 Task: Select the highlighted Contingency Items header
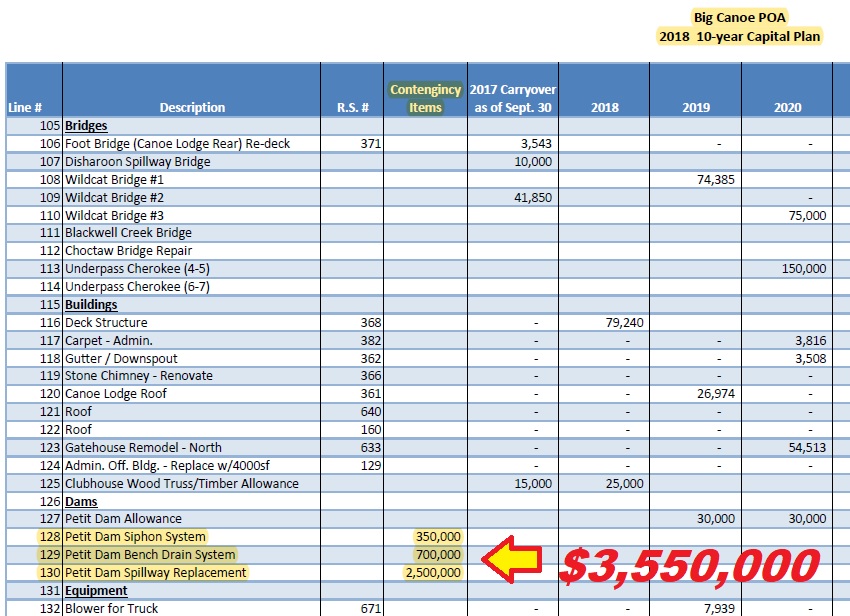425,98
